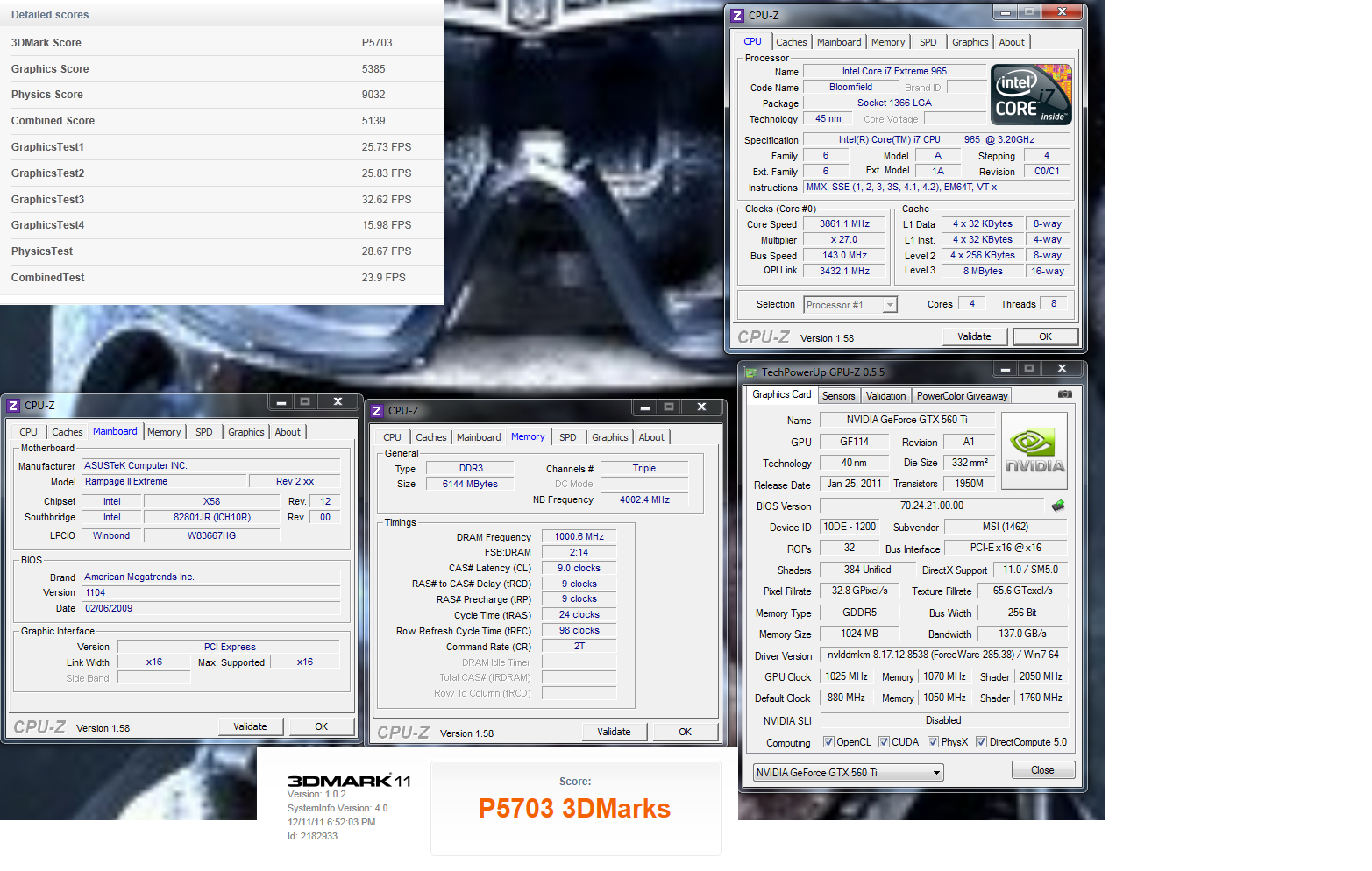Image resolution: width=1372 pixels, height=871 pixels.
Task: Click Validate in the top-right CPU-Z window
Action: (x=974, y=336)
